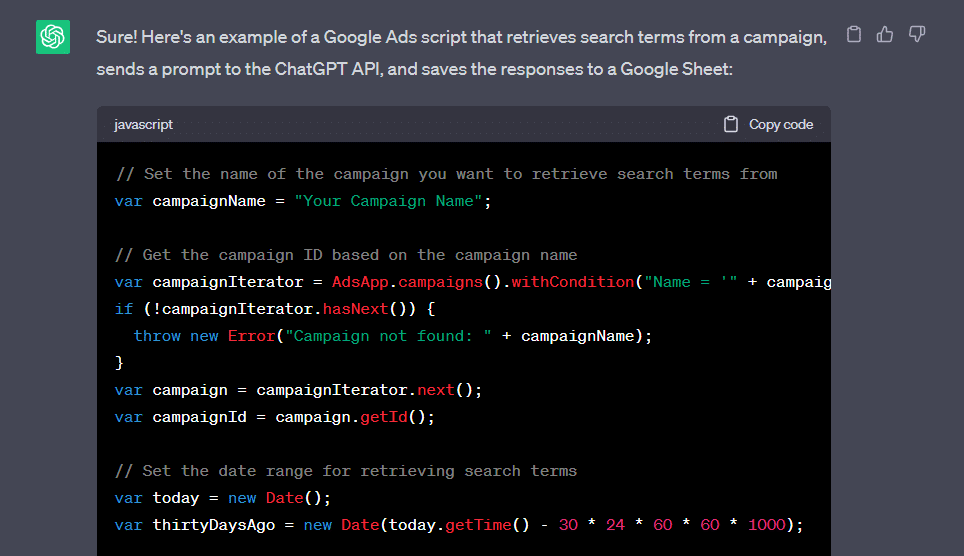Click the ChatGPT avatar logo
Viewport: 964px width, 556px height.
53,37
